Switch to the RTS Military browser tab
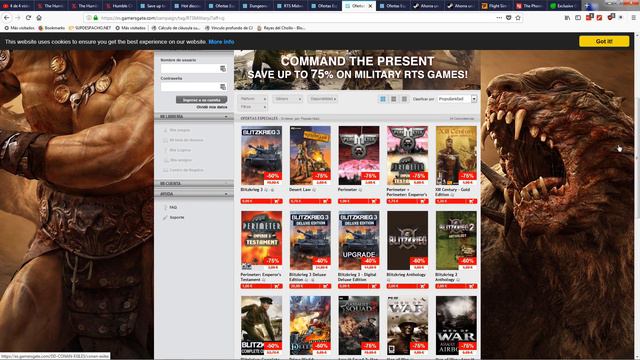The image size is (640, 360). [x=291, y=6]
